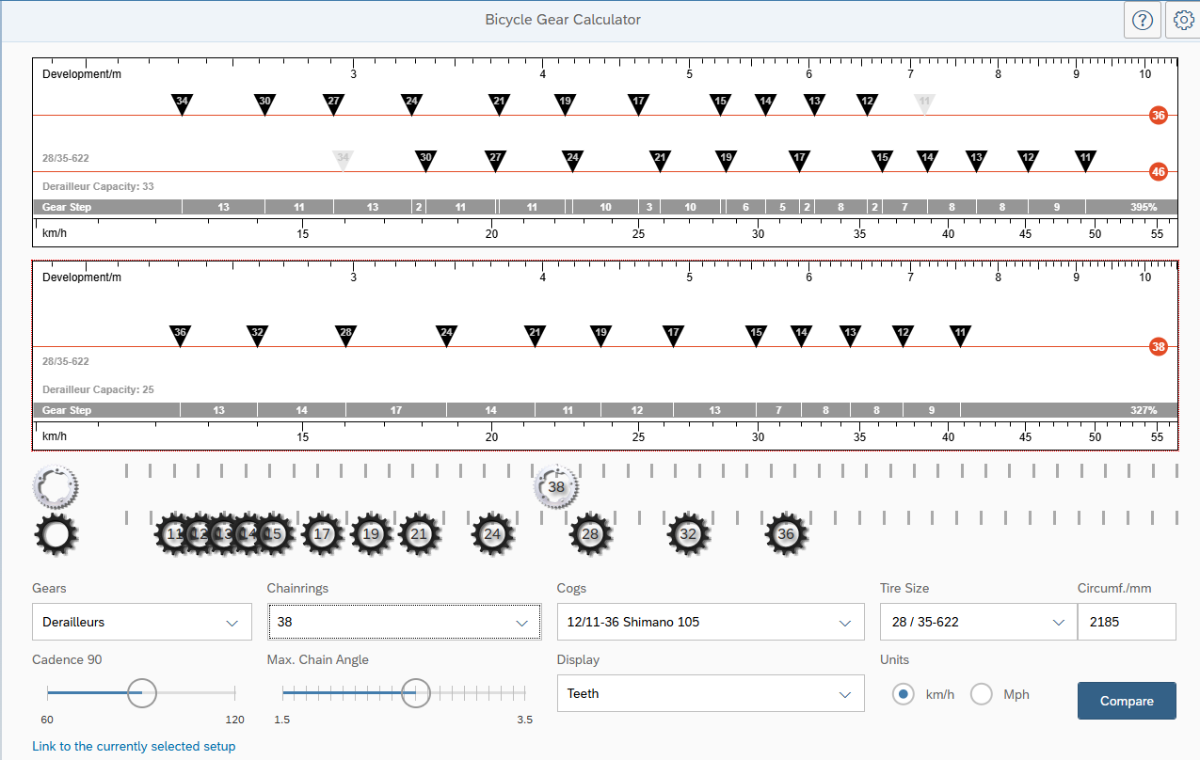
Task: Click the Compare button
Action: tap(1126, 701)
